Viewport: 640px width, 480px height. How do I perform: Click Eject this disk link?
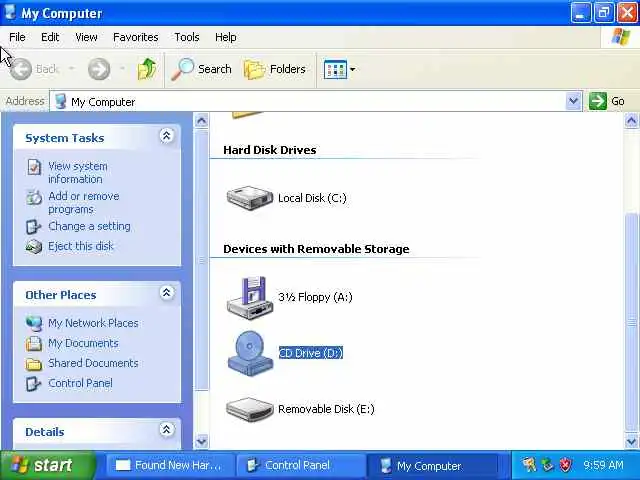[x=80, y=246]
